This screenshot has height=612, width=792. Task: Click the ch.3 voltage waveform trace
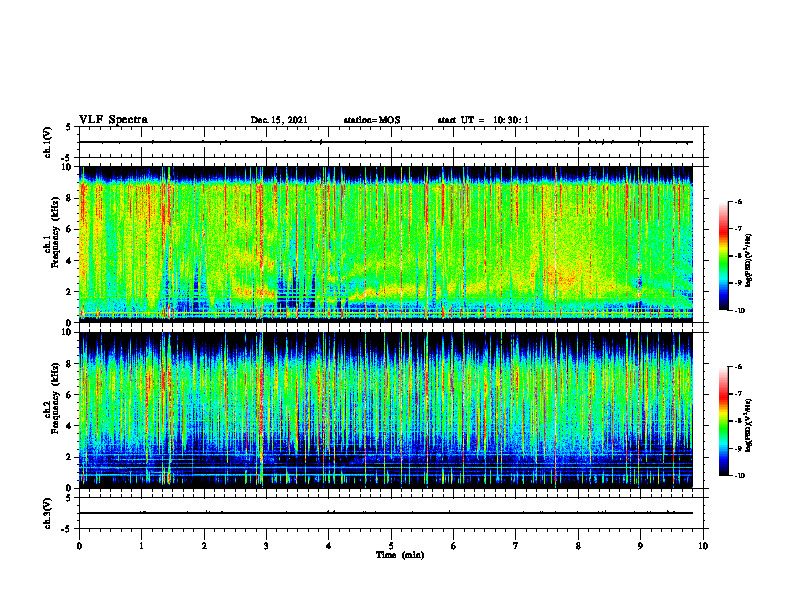click(386, 513)
